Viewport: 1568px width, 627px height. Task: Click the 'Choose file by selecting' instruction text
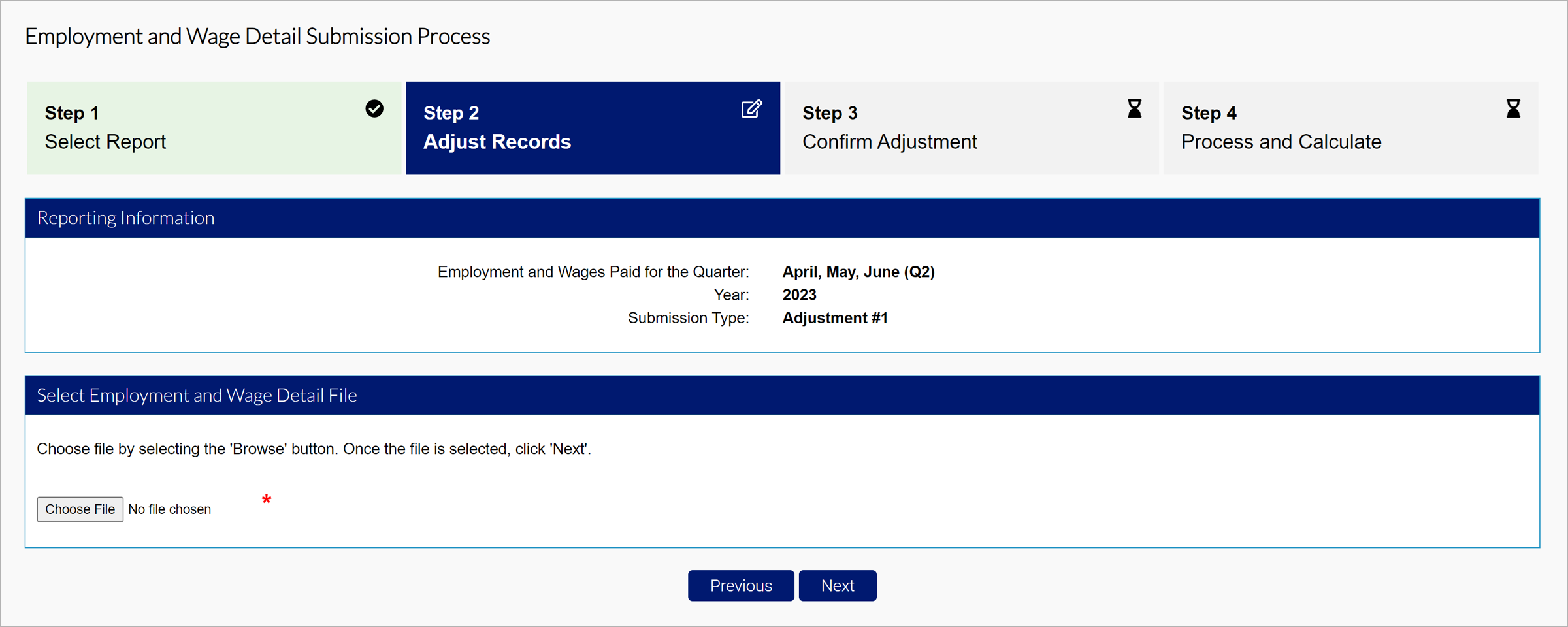(314, 449)
